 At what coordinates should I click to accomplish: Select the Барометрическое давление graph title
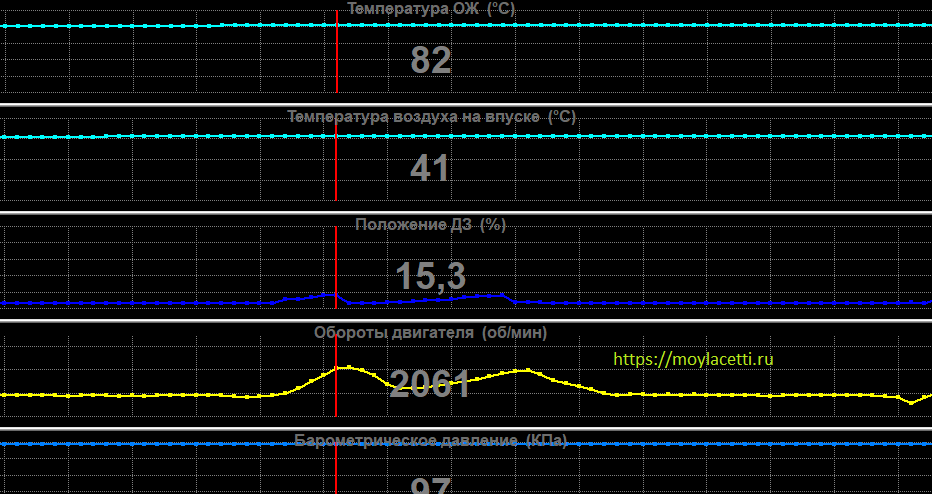pos(431,441)
